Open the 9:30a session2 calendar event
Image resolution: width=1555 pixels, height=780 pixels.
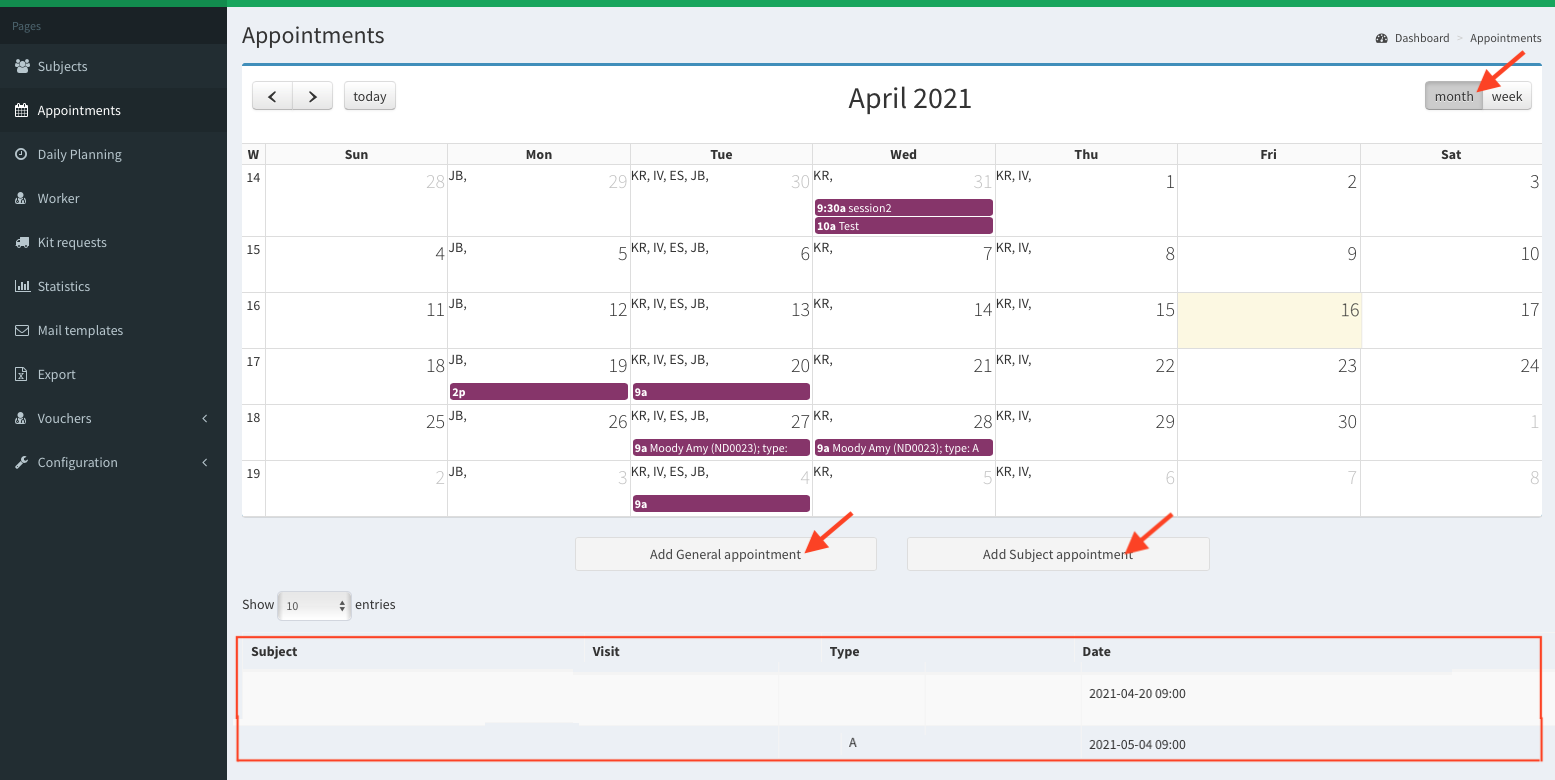click(903, 208)
